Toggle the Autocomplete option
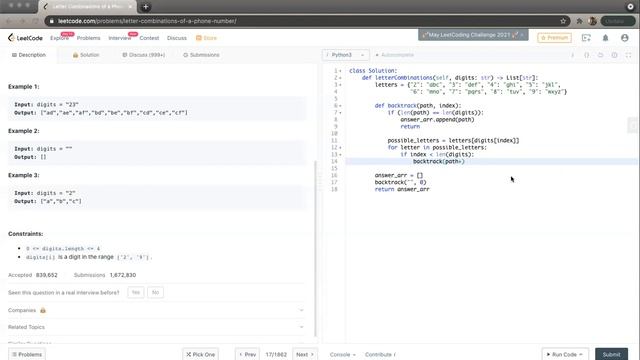The image size is (640, 360). 394,55
